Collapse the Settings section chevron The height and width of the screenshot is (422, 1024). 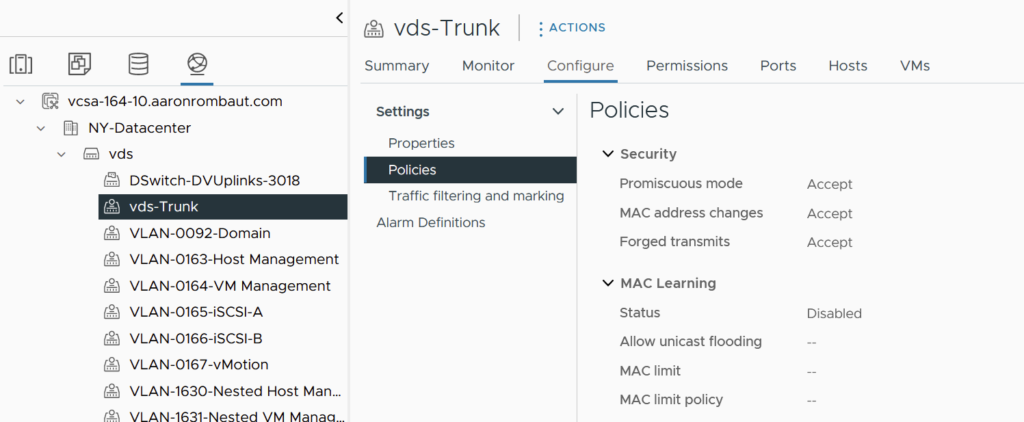coord(558,112)
